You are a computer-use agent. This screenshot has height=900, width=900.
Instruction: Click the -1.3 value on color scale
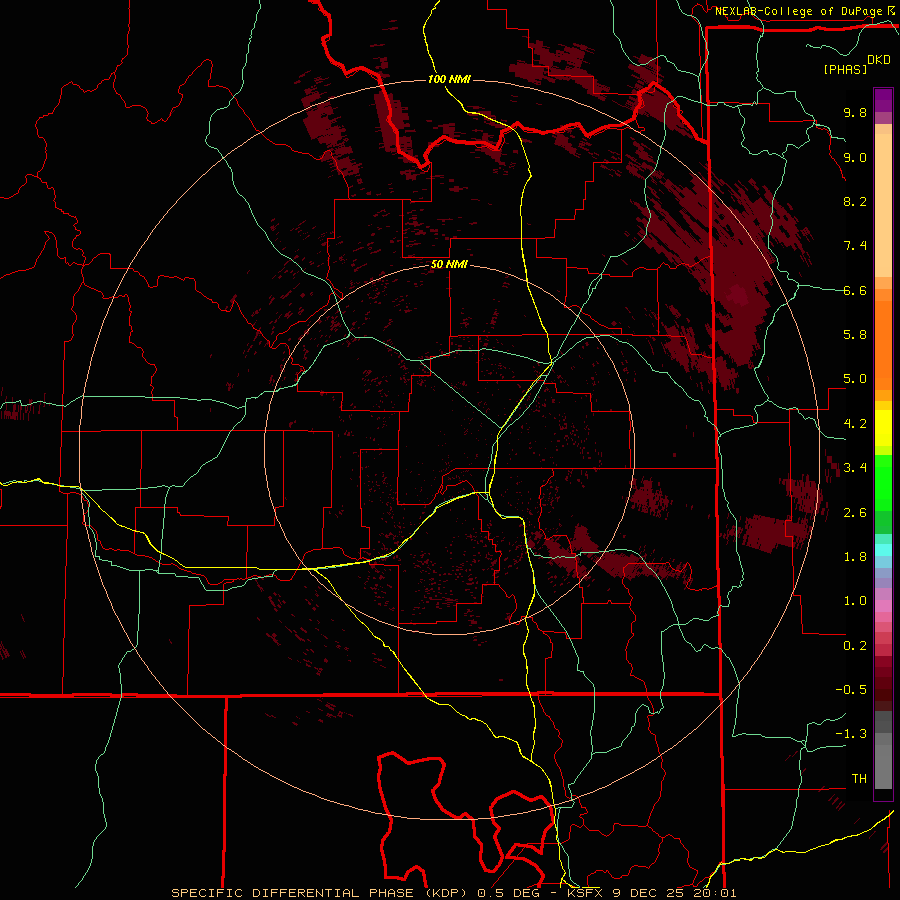pyautogui.click(x=851, y=734)
